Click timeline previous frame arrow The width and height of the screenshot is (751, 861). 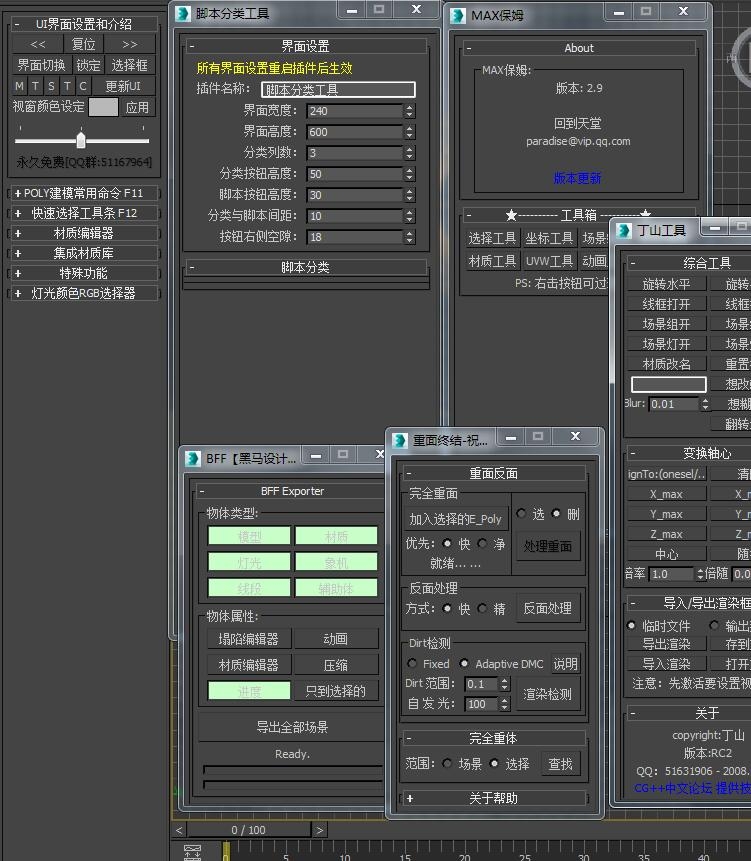point(179,830)
